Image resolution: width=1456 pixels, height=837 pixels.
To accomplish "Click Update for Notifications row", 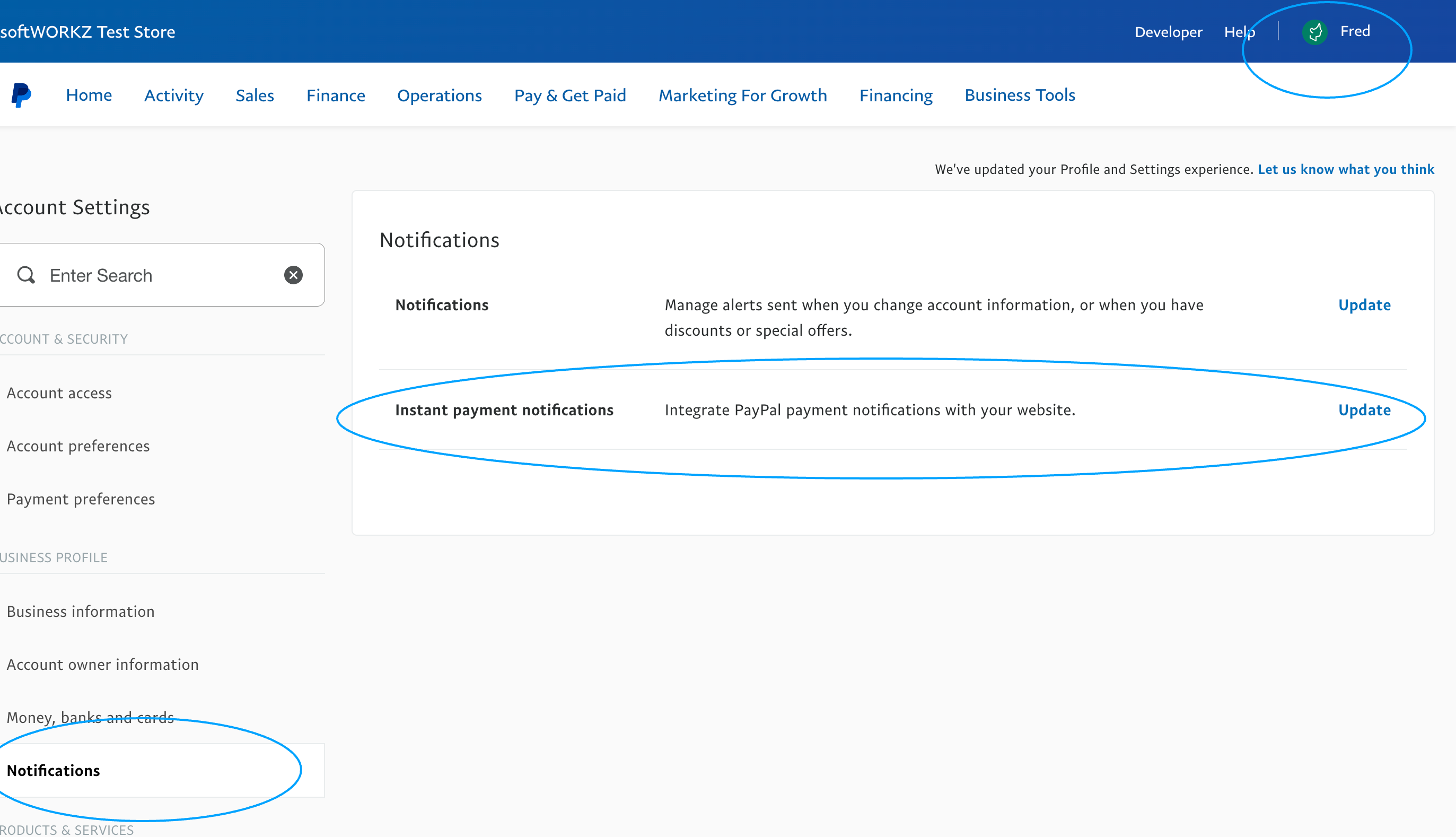I will point(1364,304).
